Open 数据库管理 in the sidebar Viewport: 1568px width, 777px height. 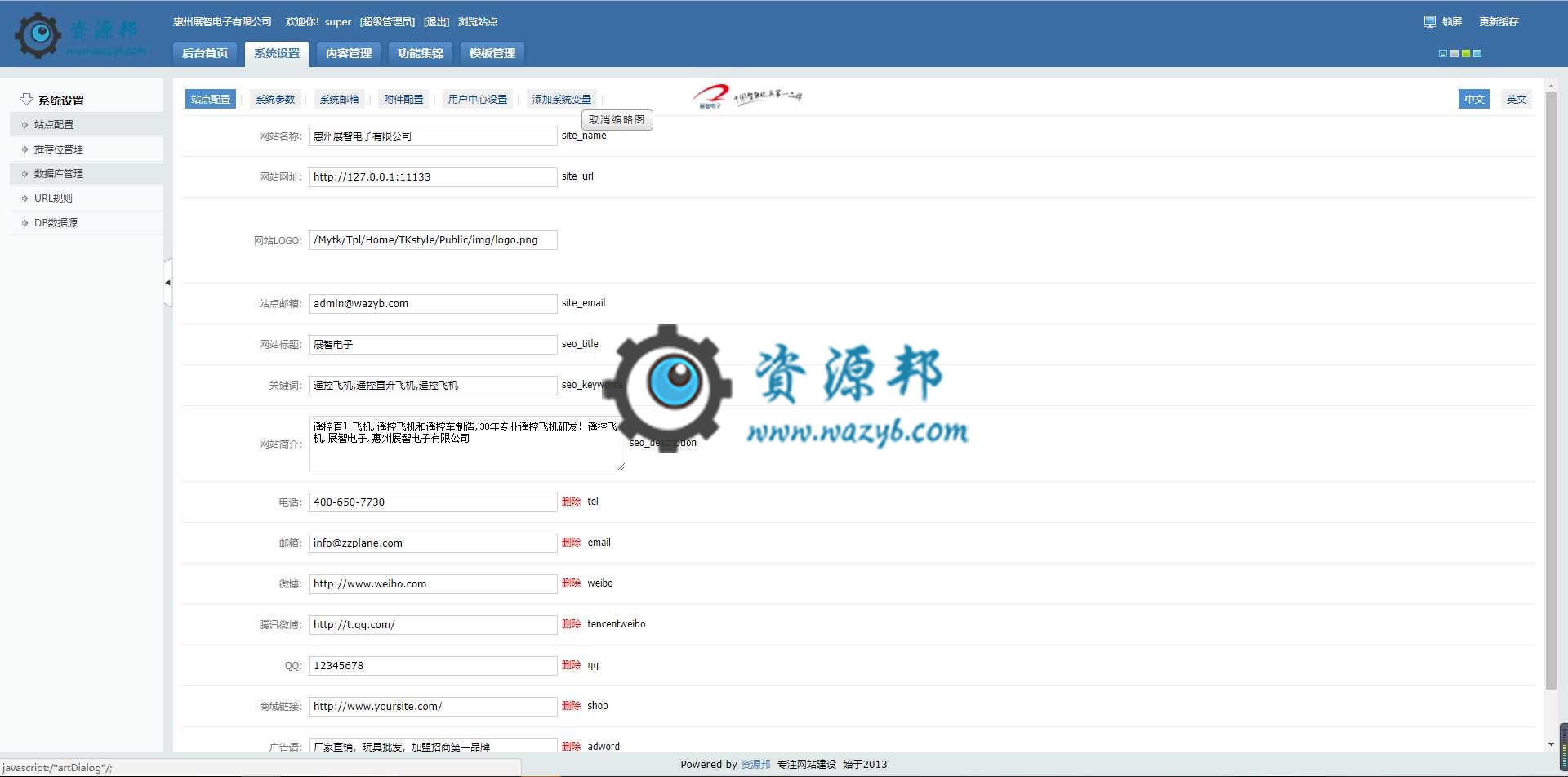pos(87,173)
